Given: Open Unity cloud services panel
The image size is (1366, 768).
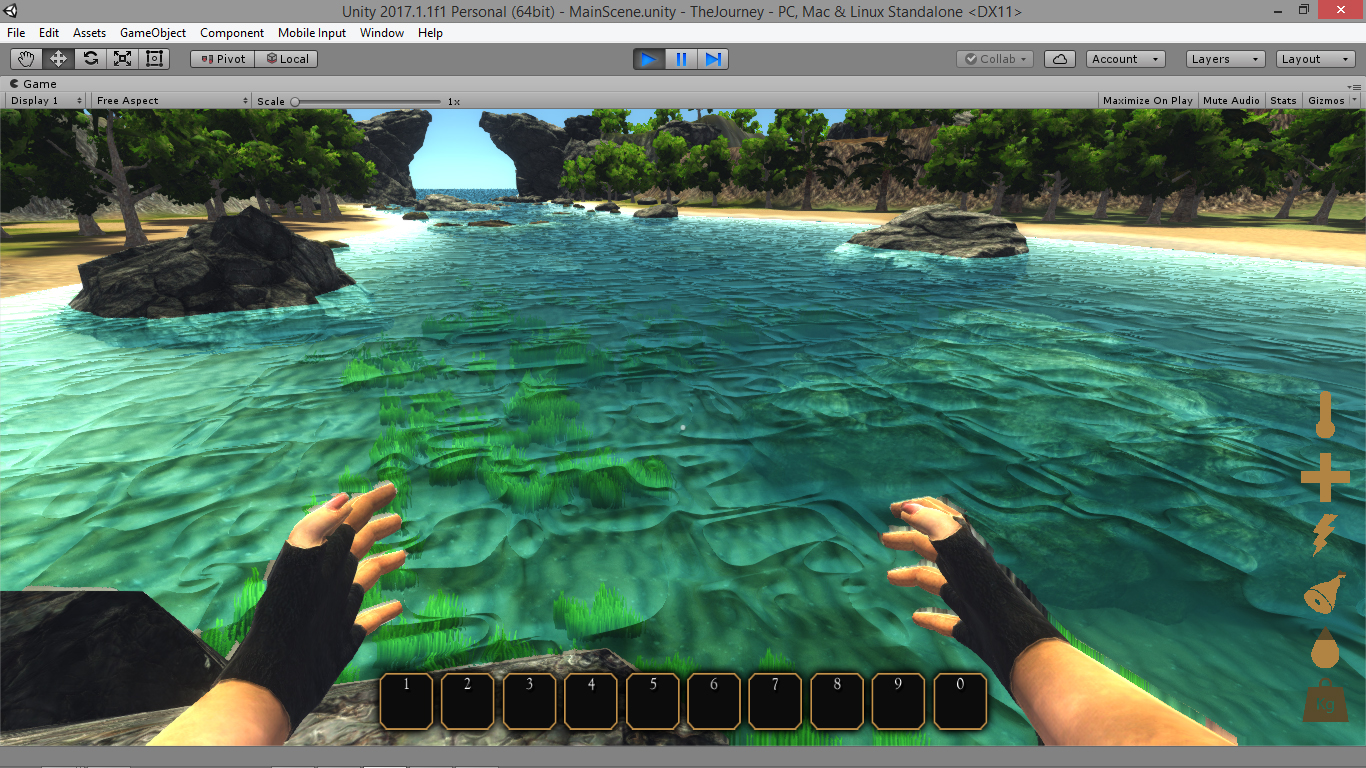Looking at the screenshot, I should tap(1060, 59).
